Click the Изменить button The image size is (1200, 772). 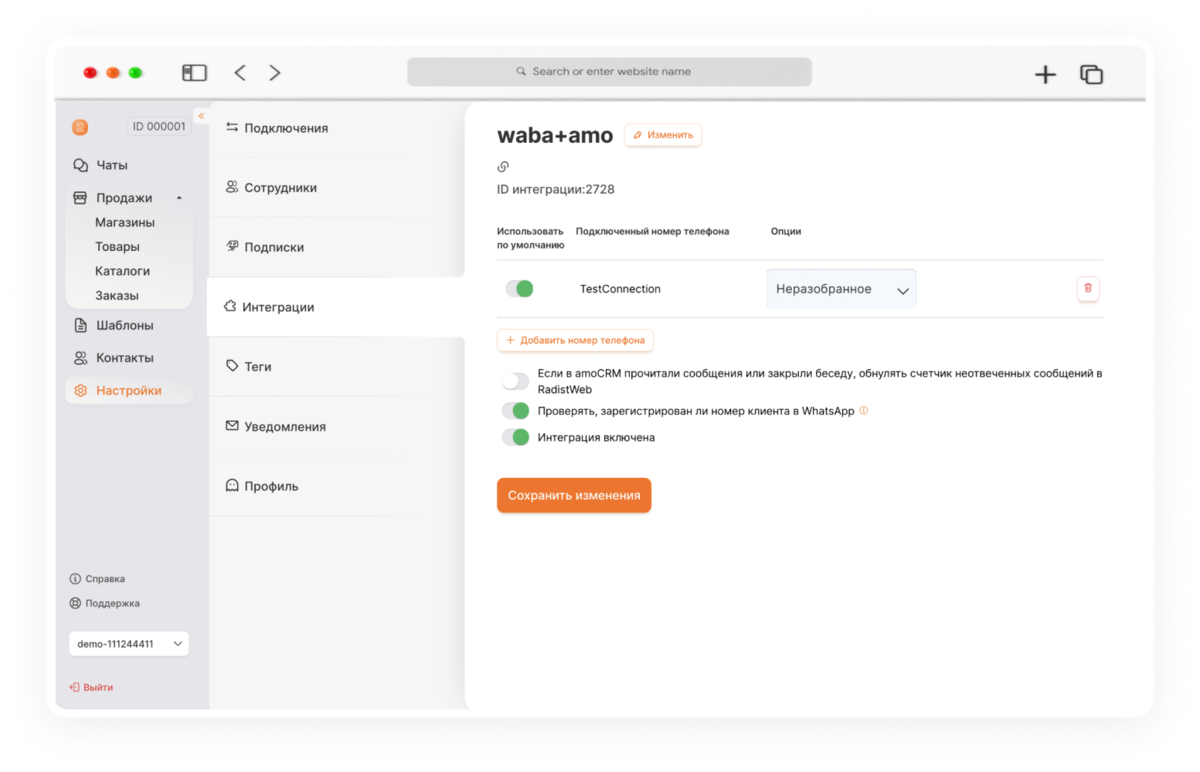click(663, 135)
